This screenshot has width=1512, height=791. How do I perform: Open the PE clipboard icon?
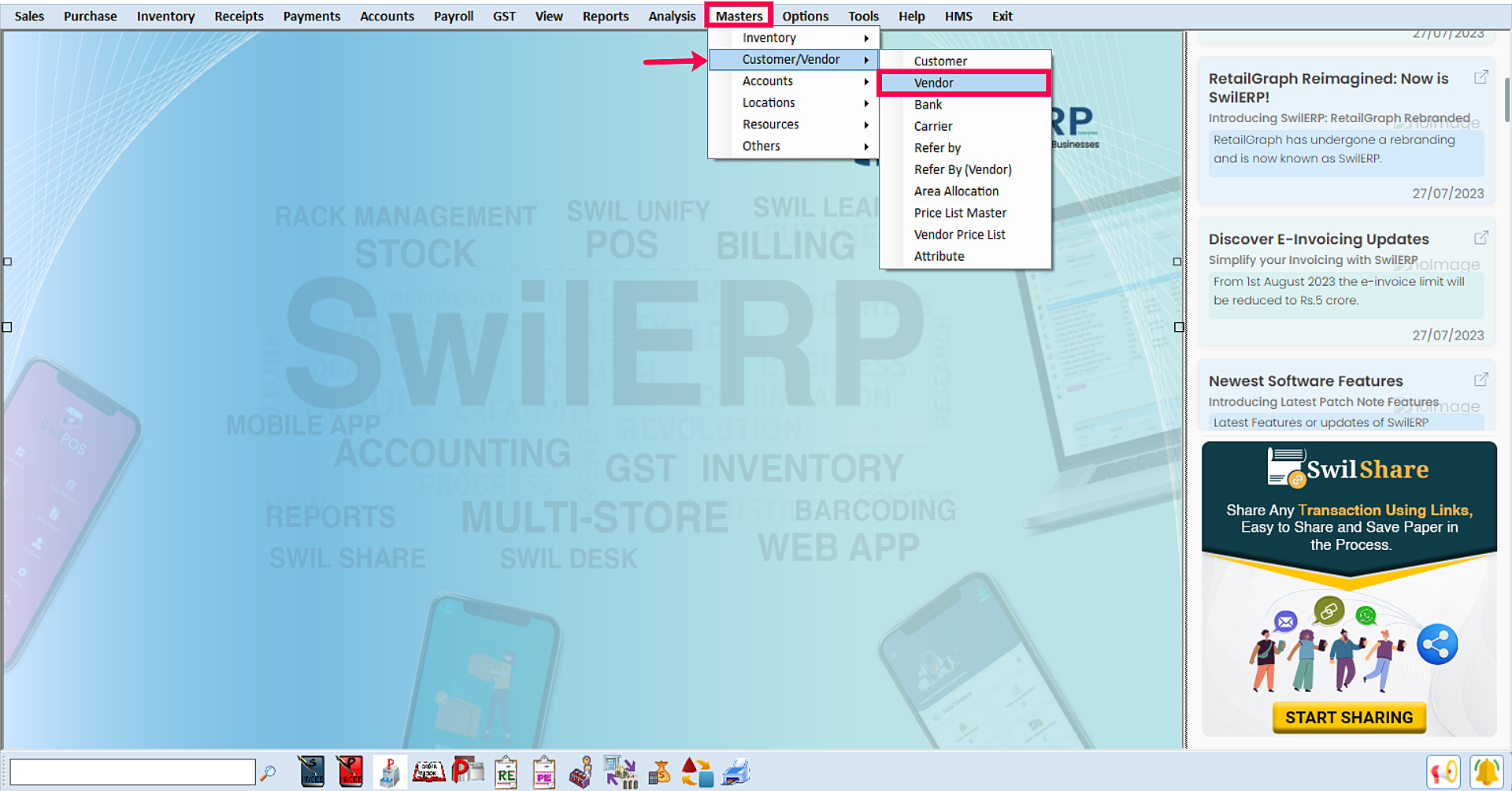click(543, 772)
